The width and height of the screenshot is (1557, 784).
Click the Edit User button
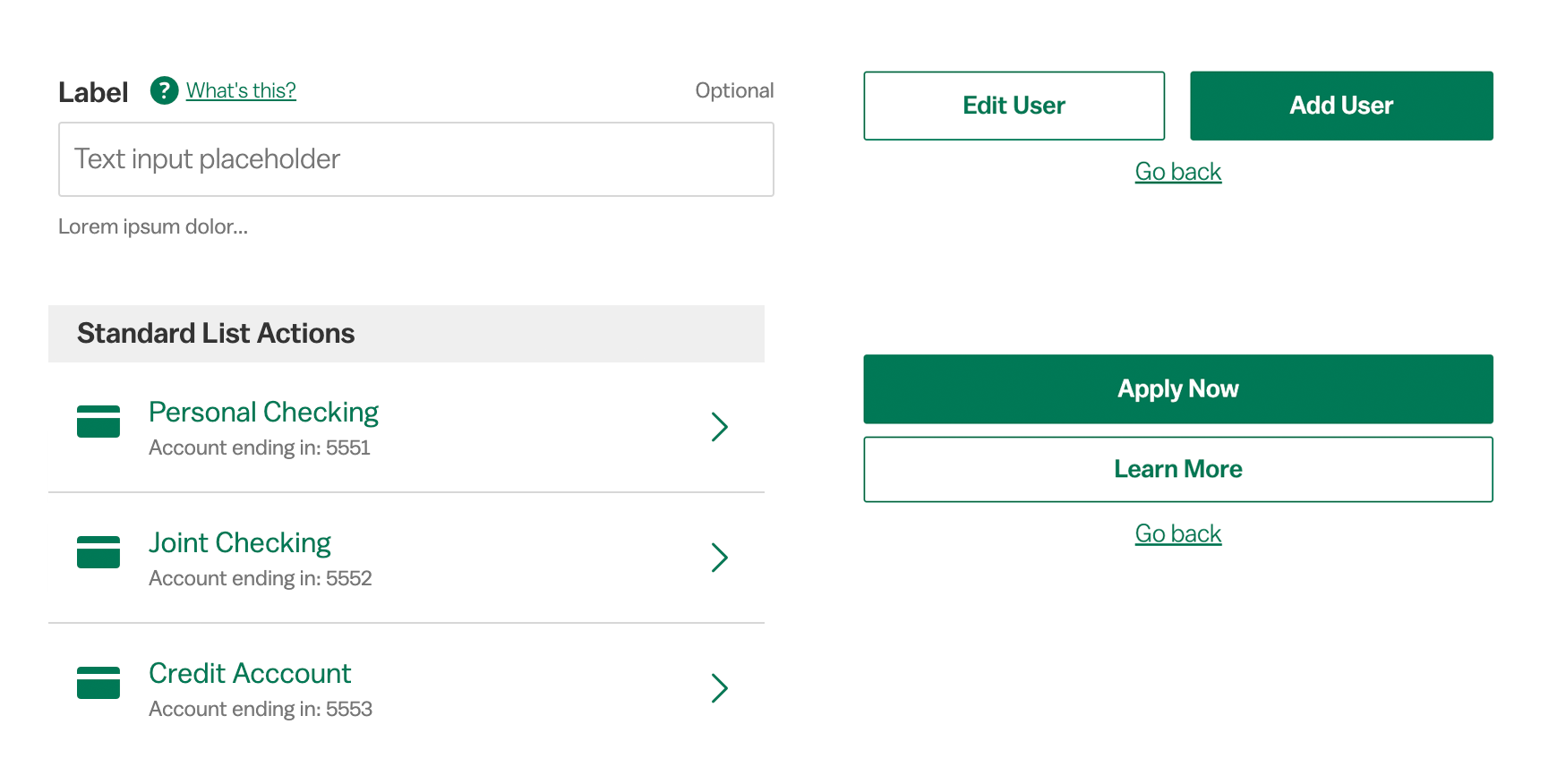coord(1014,106)
